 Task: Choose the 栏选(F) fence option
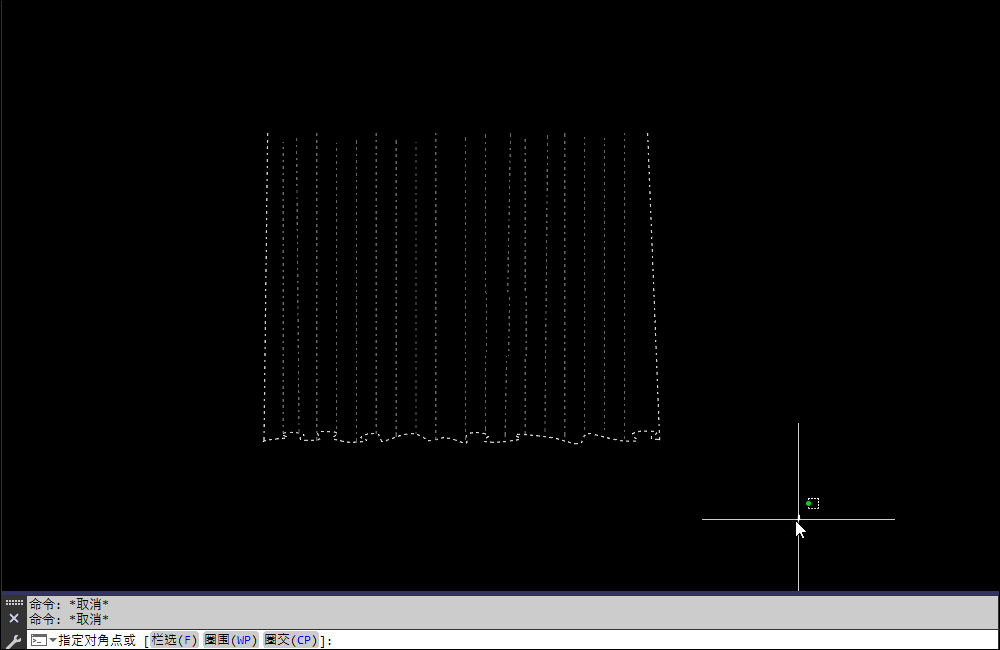click(x=174, y=640)
